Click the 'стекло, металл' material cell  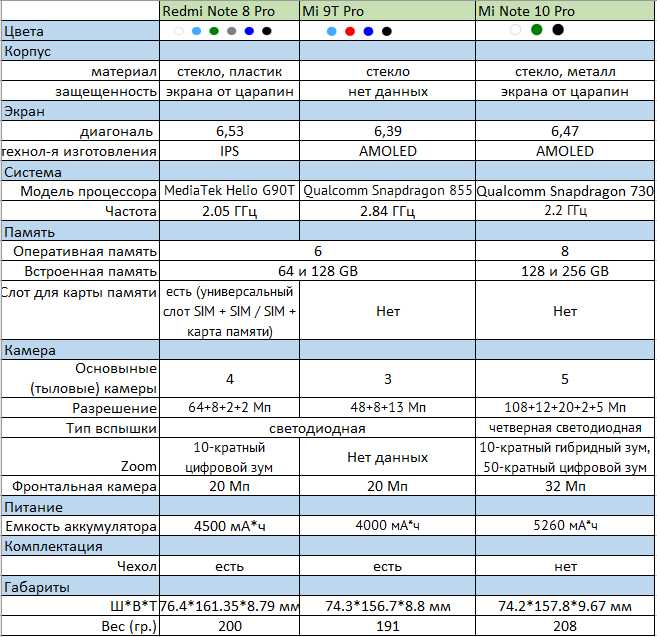pyautogui.click(x=565, y=71)
